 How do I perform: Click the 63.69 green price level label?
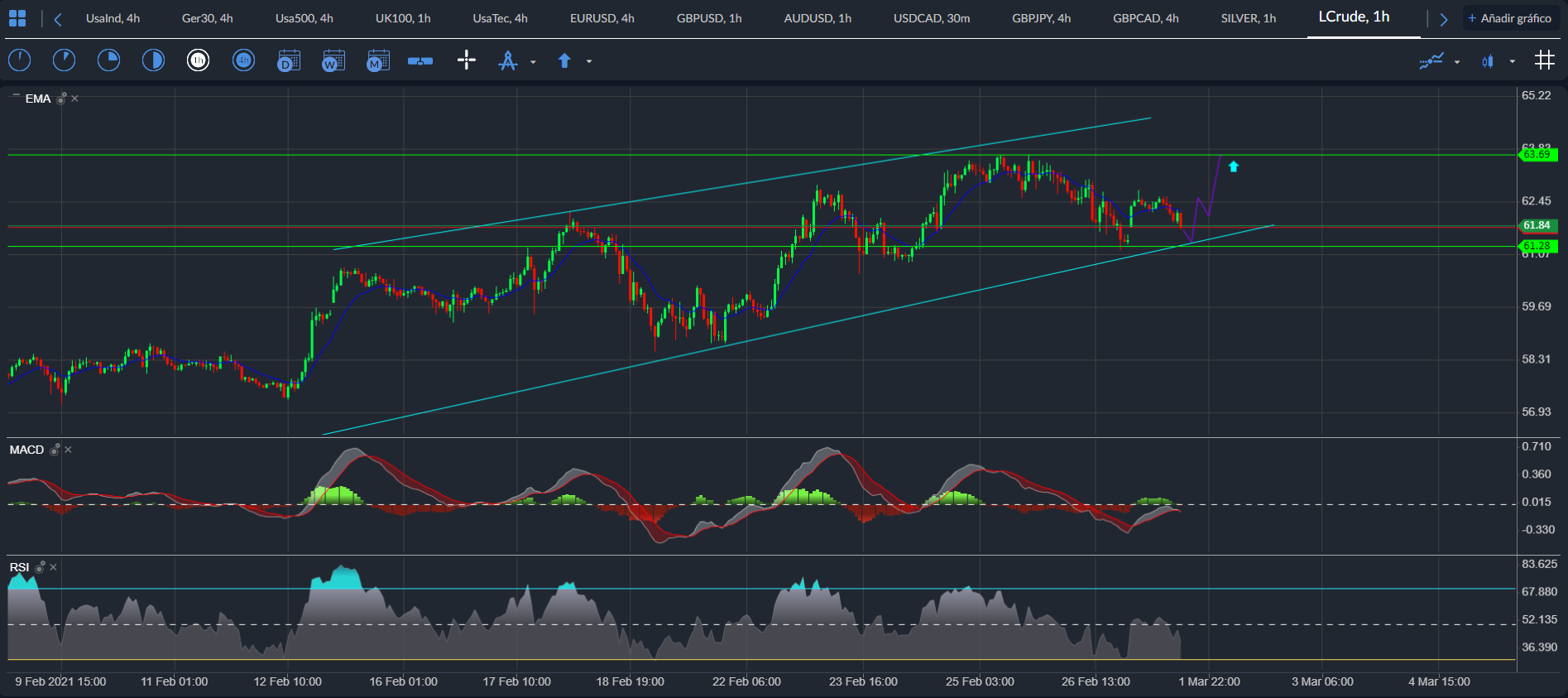[1537, 155]
